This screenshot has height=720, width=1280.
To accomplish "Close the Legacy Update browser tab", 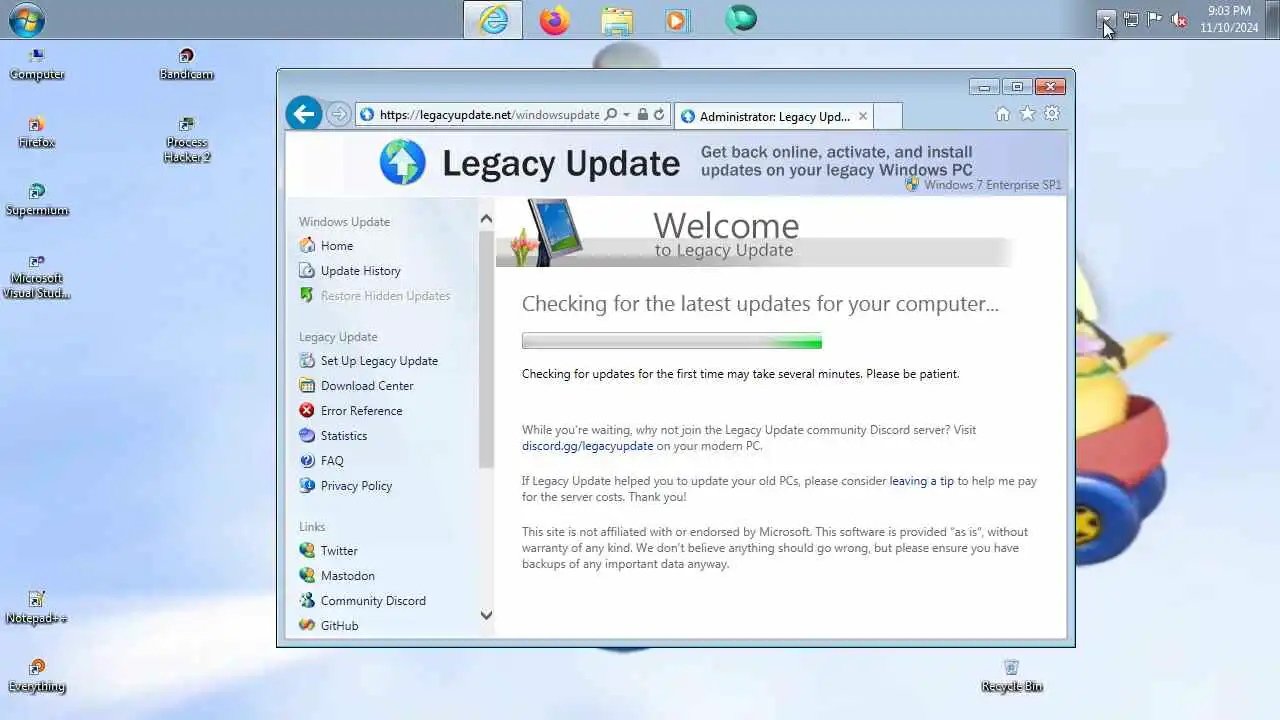I will click(x=863, y=116).
